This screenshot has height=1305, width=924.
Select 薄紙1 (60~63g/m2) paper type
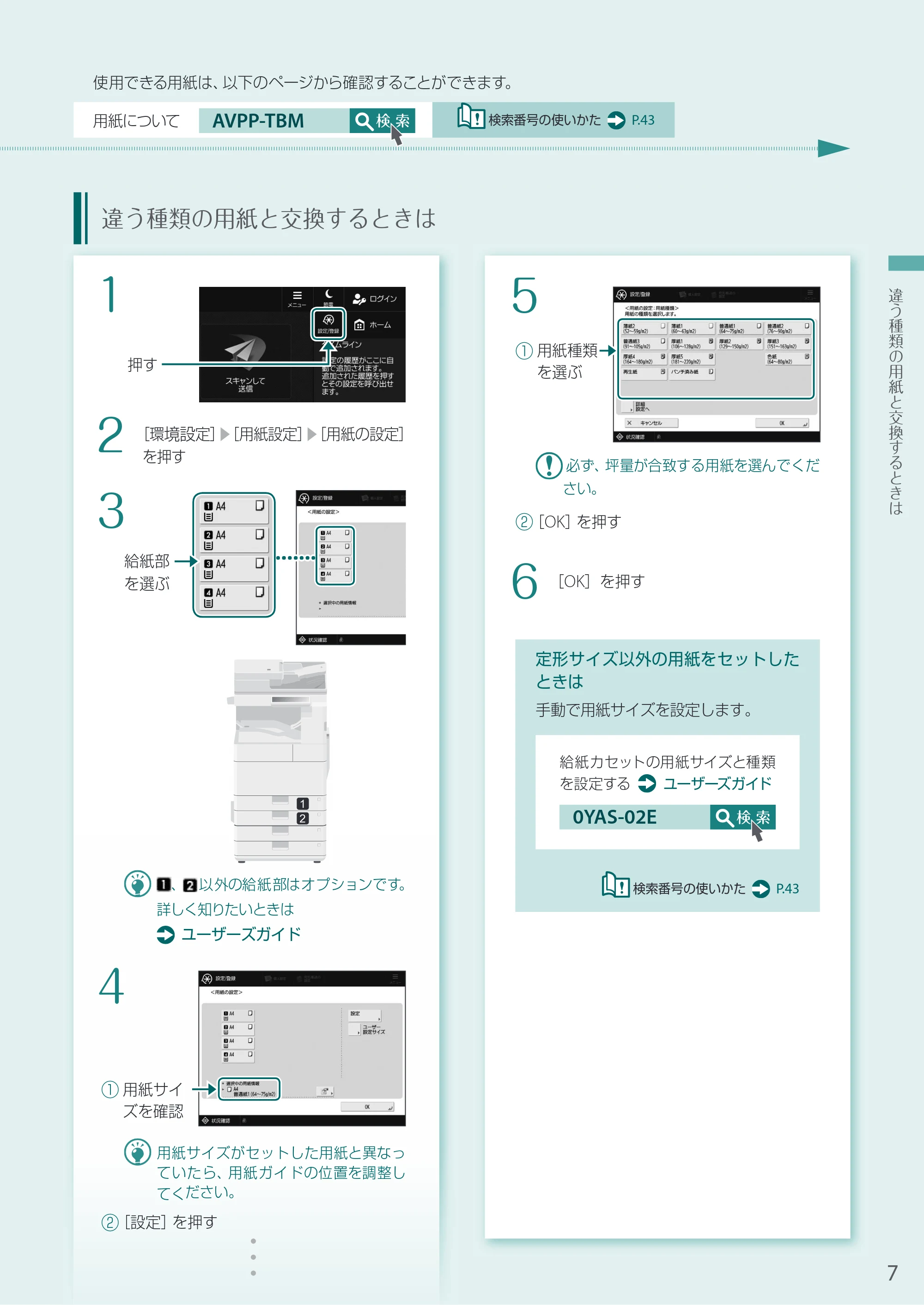(692, 328)
